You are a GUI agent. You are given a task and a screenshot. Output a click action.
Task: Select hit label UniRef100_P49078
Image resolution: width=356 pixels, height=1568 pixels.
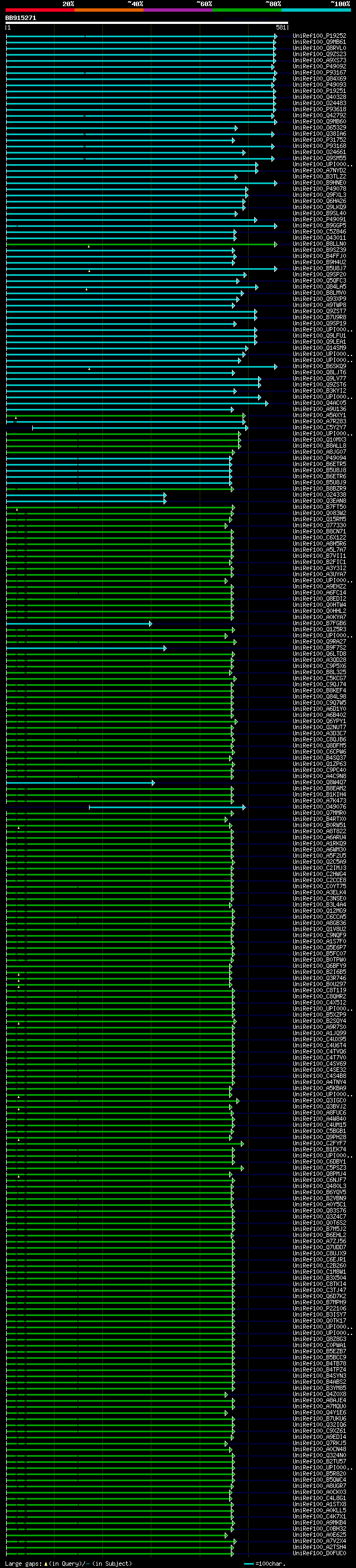(x=319, y=189)
